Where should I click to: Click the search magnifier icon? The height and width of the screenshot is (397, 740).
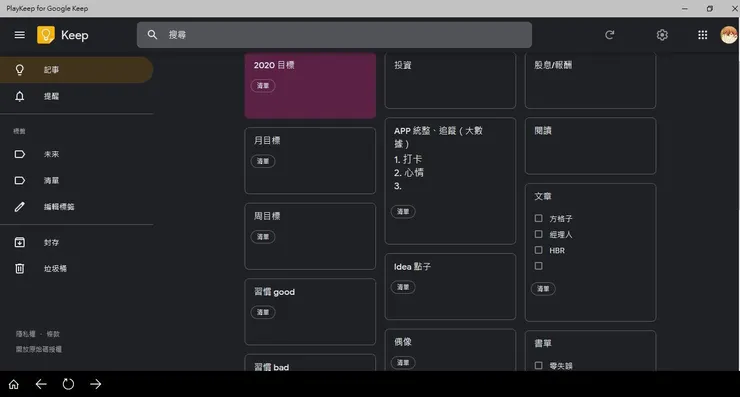click(x=152, y=35)
